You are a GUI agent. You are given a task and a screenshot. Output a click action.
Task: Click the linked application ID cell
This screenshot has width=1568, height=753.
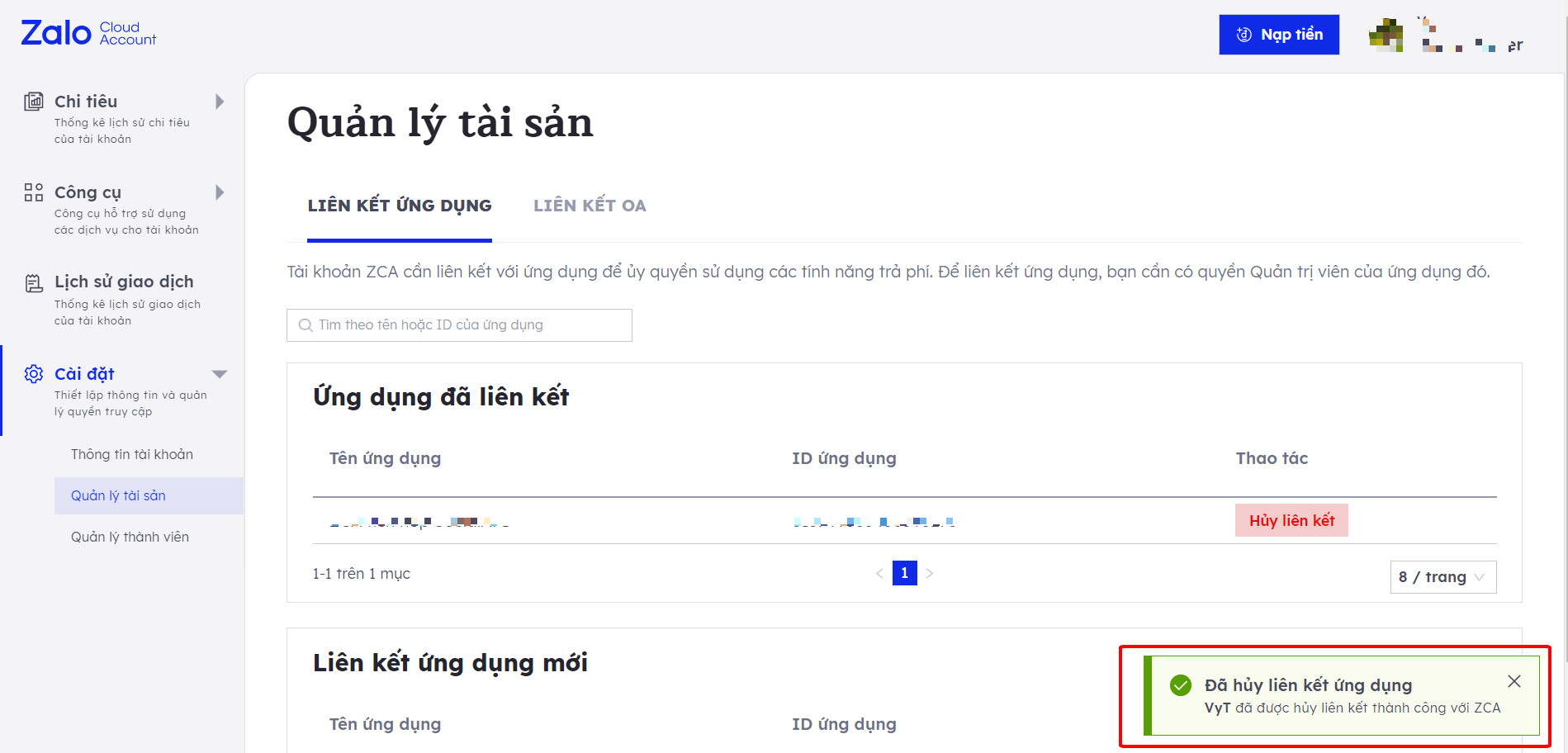(x=874, y=521)
